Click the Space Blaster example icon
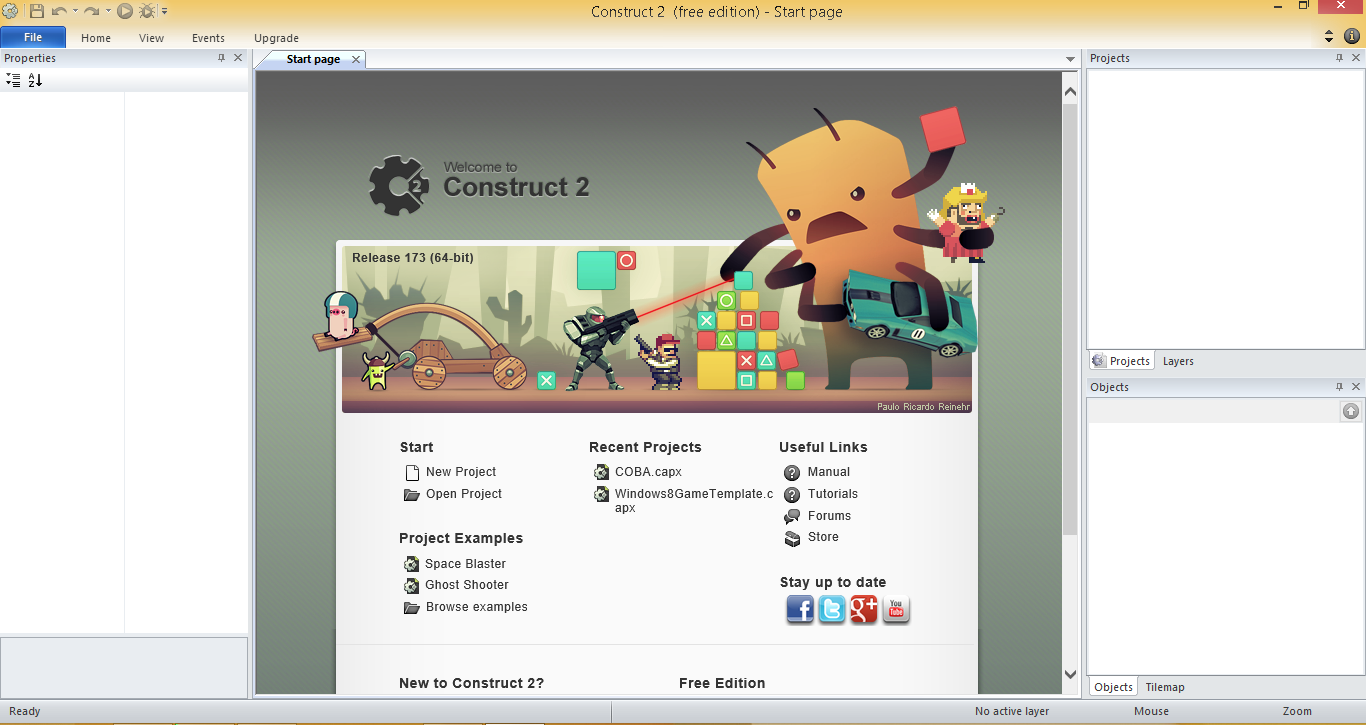 click(412, 564)
